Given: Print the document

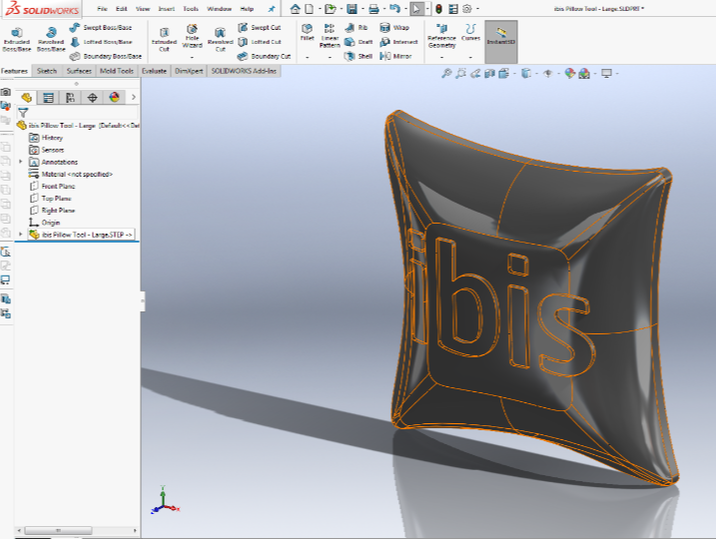Looking at the screenshot, I should 374,9.
